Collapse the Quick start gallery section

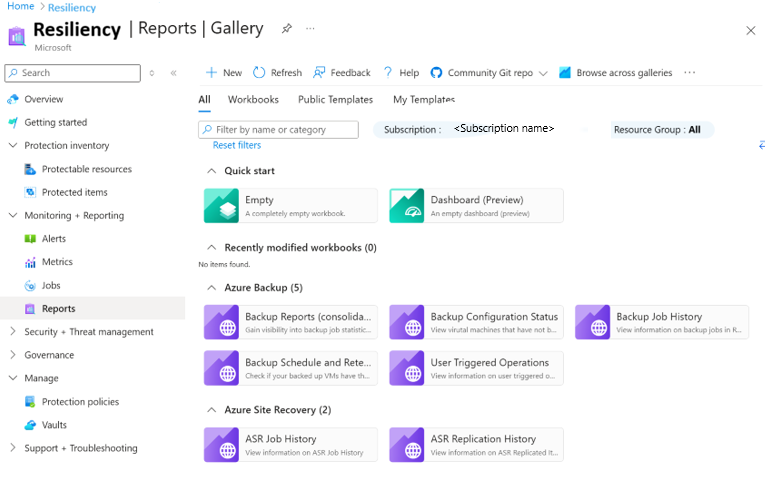tap(212, 171)
